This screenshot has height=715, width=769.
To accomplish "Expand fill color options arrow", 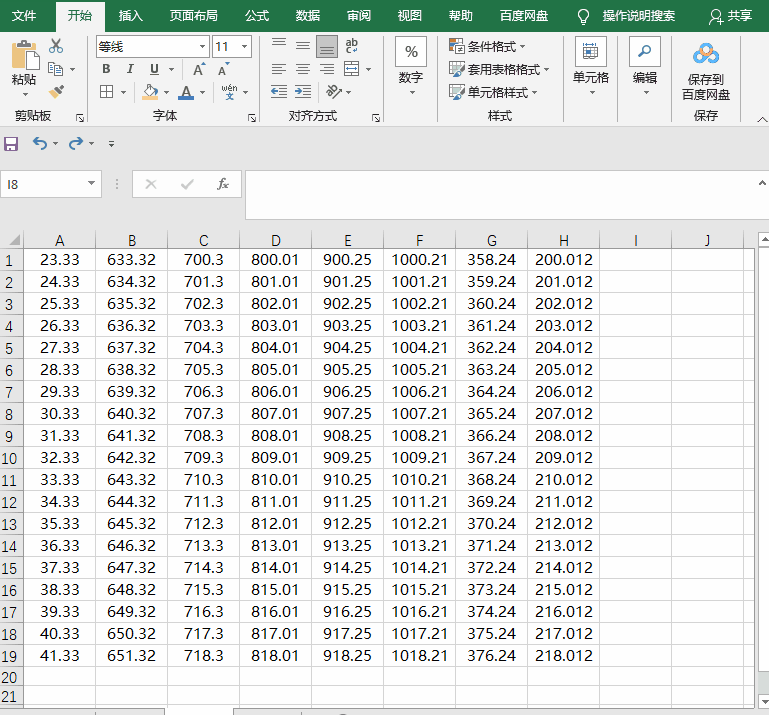I will pyautogui.click(x=166, y=92).
